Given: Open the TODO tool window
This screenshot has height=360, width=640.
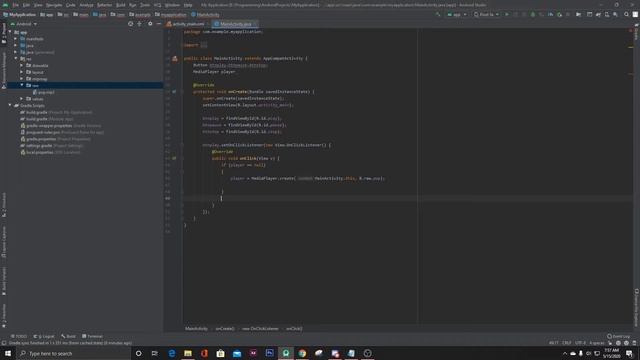Looking at the screenshot, I should 19,336.
